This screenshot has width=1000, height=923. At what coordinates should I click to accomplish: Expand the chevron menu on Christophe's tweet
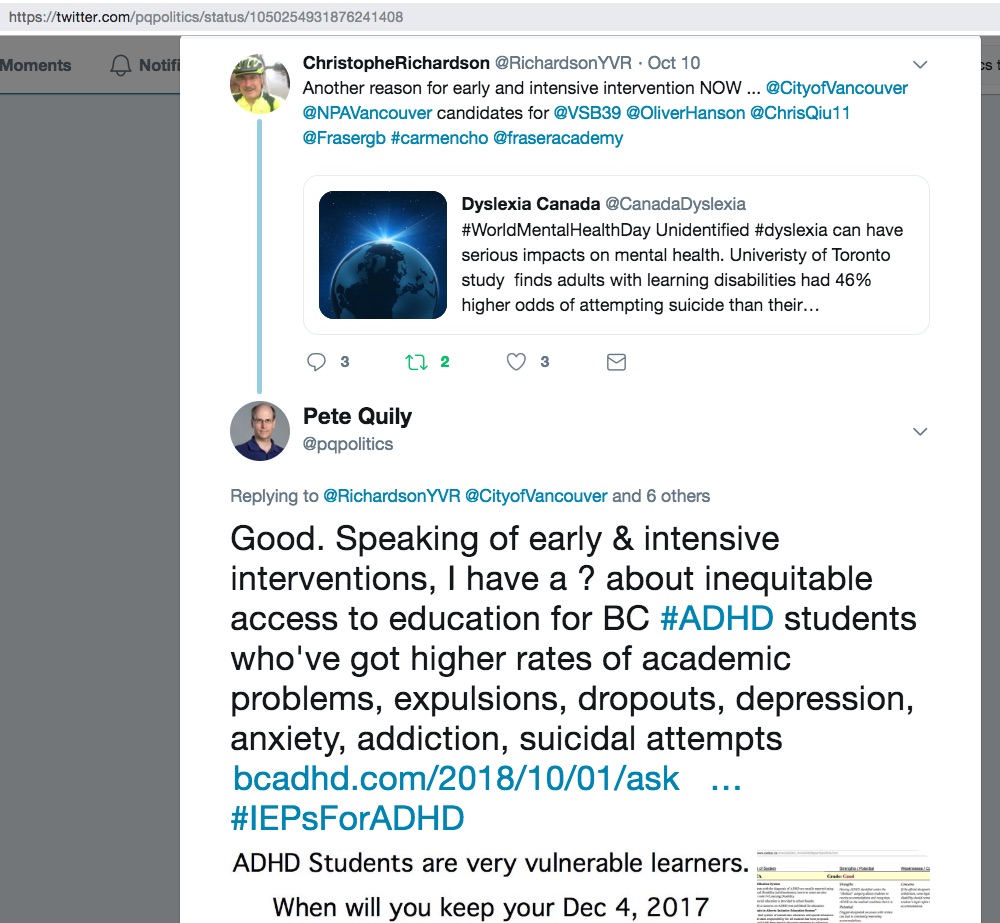click(920, 65)
